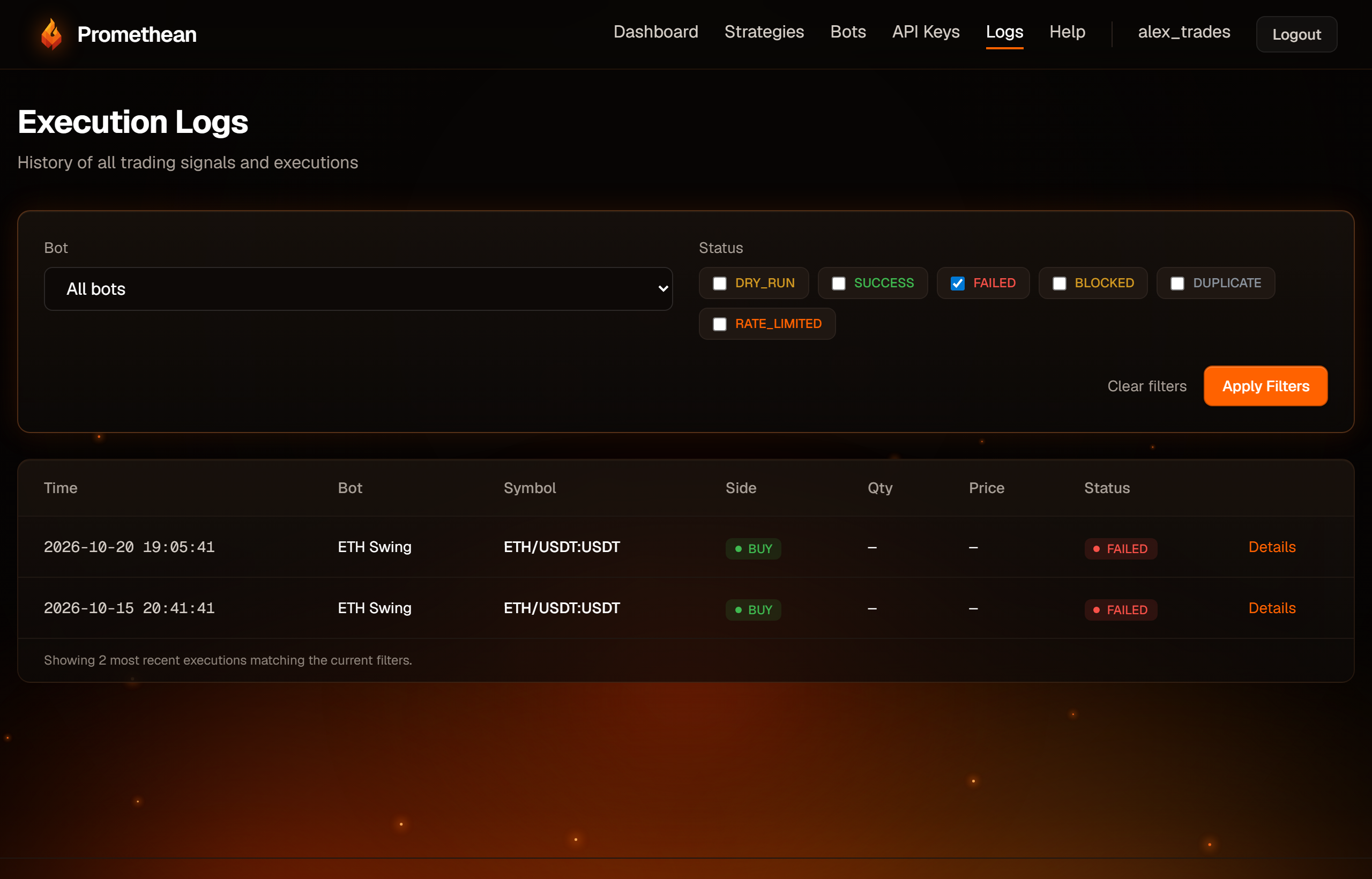Click the Price column header
Screen dimensions: 1372x879
[987, 488]
